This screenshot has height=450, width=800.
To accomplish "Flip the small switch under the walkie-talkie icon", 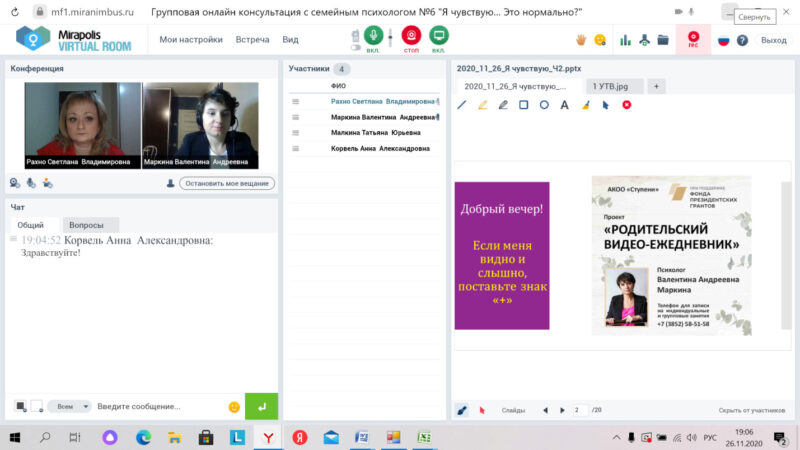I will click(x=356, y=47).
